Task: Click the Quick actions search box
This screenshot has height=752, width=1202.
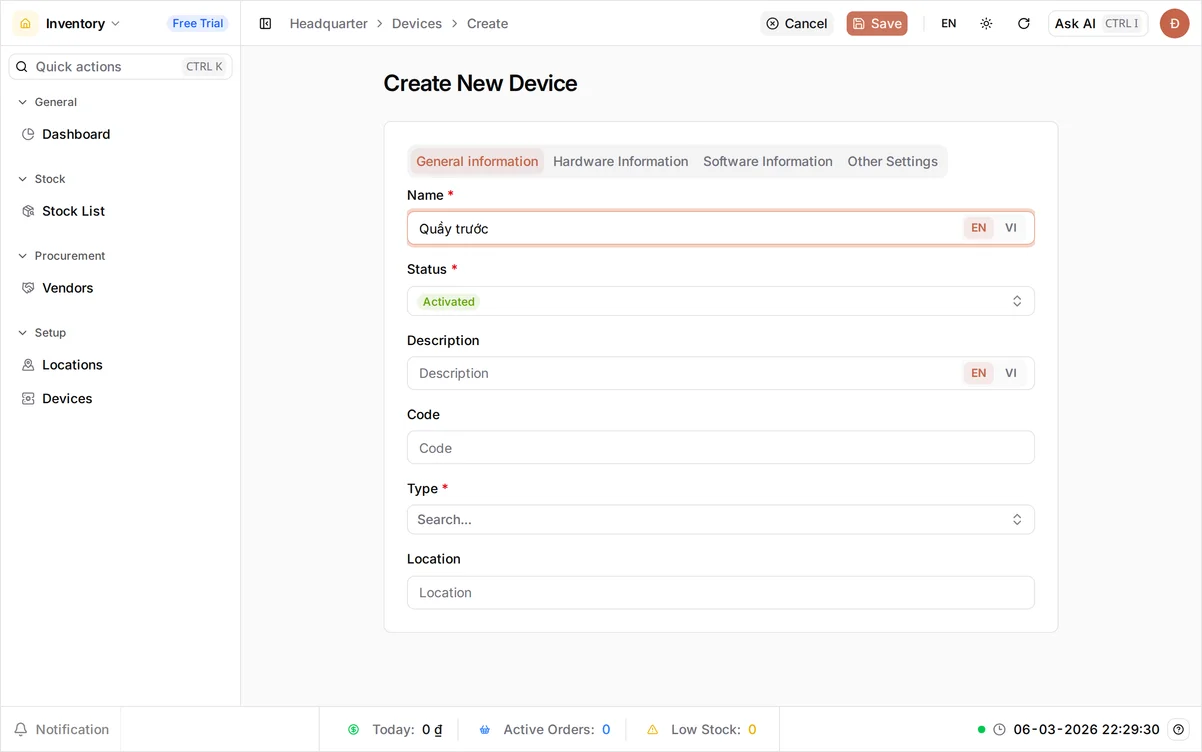Action: pyautogui.click(x=120, y=66)
